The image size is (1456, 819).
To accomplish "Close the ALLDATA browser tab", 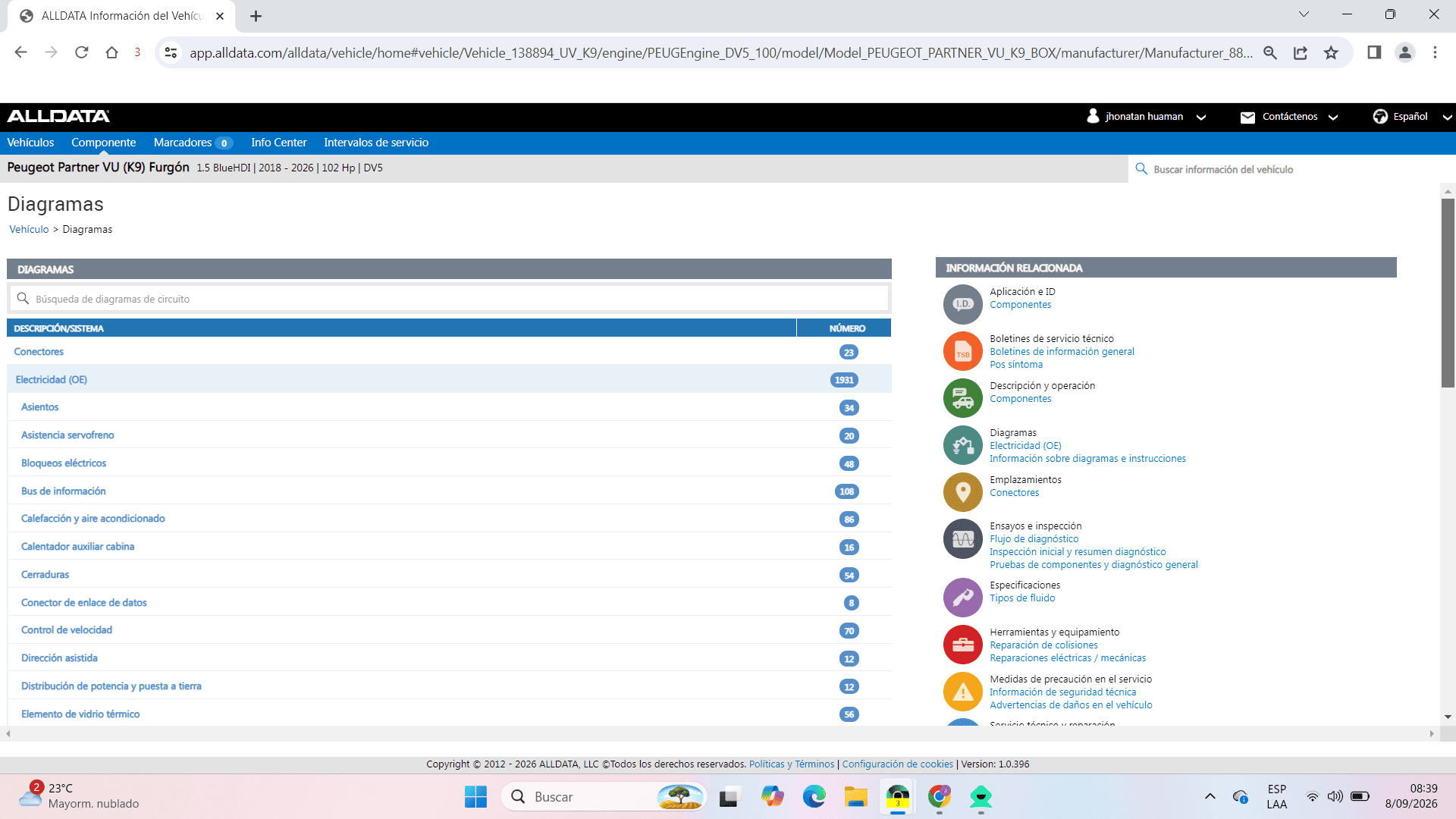I will (x=220, y=16).
